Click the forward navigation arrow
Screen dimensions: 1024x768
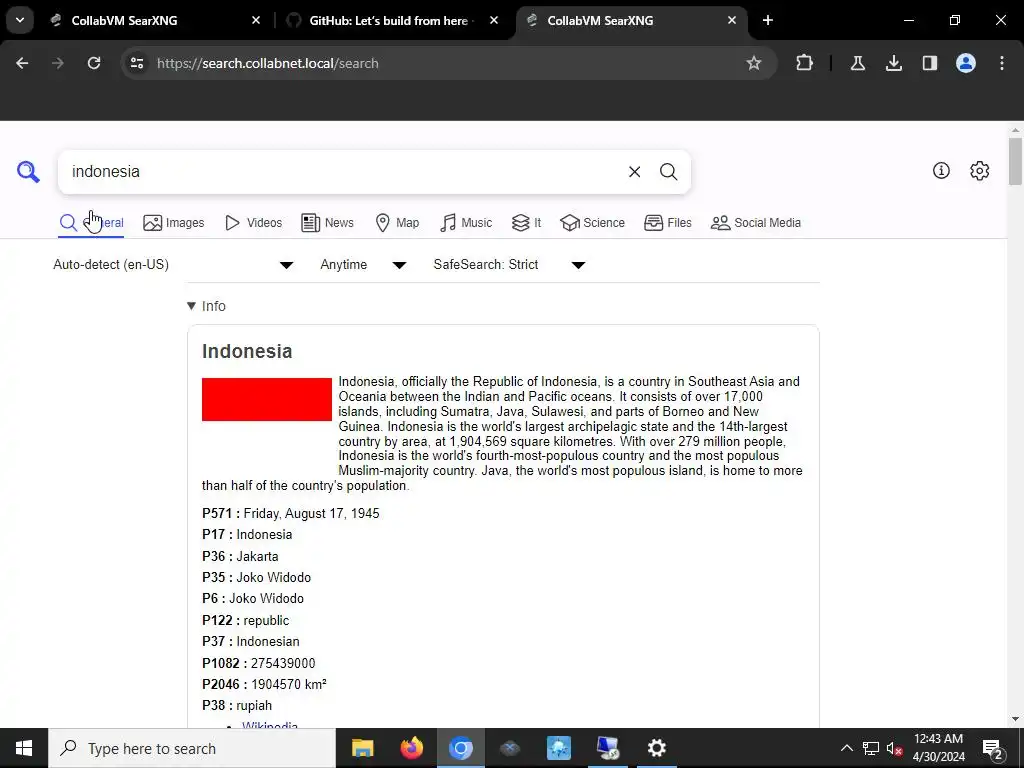(58, 63)
